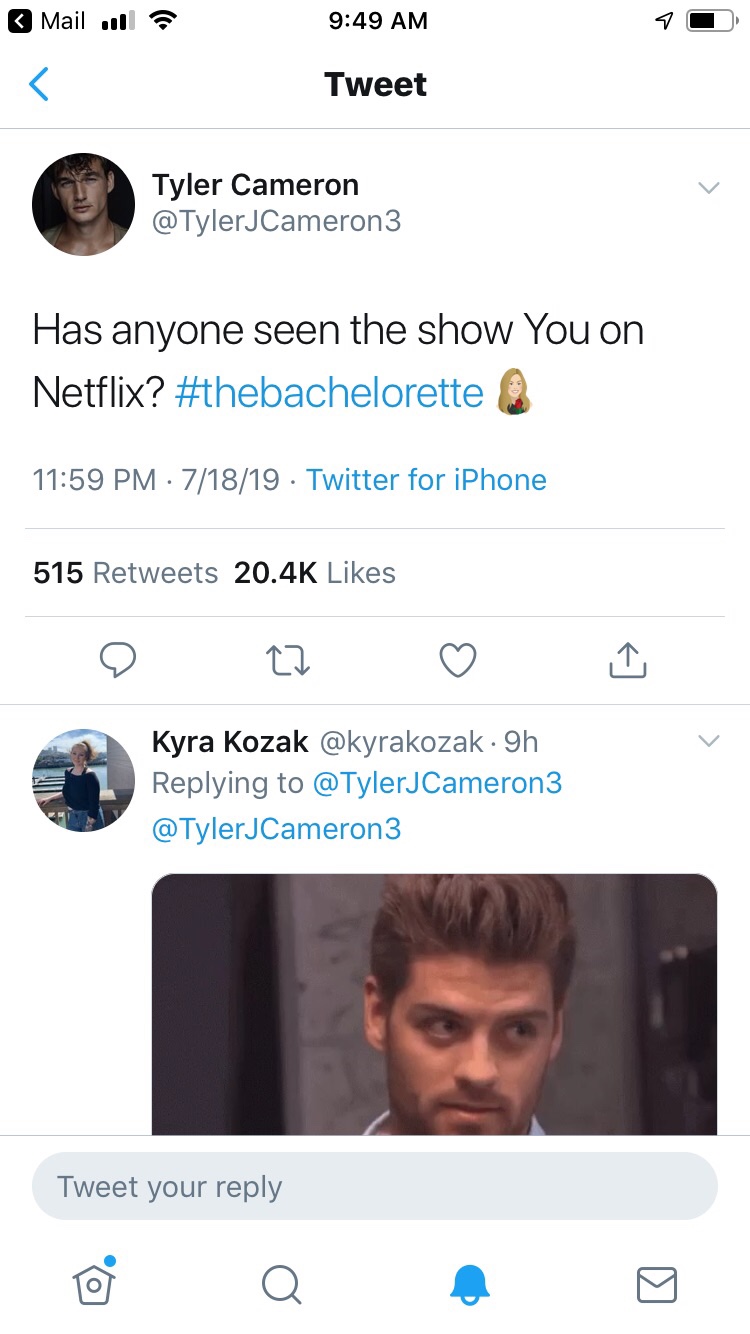
Task: Open the Twitter for iPhone source link
Action: 426,480
